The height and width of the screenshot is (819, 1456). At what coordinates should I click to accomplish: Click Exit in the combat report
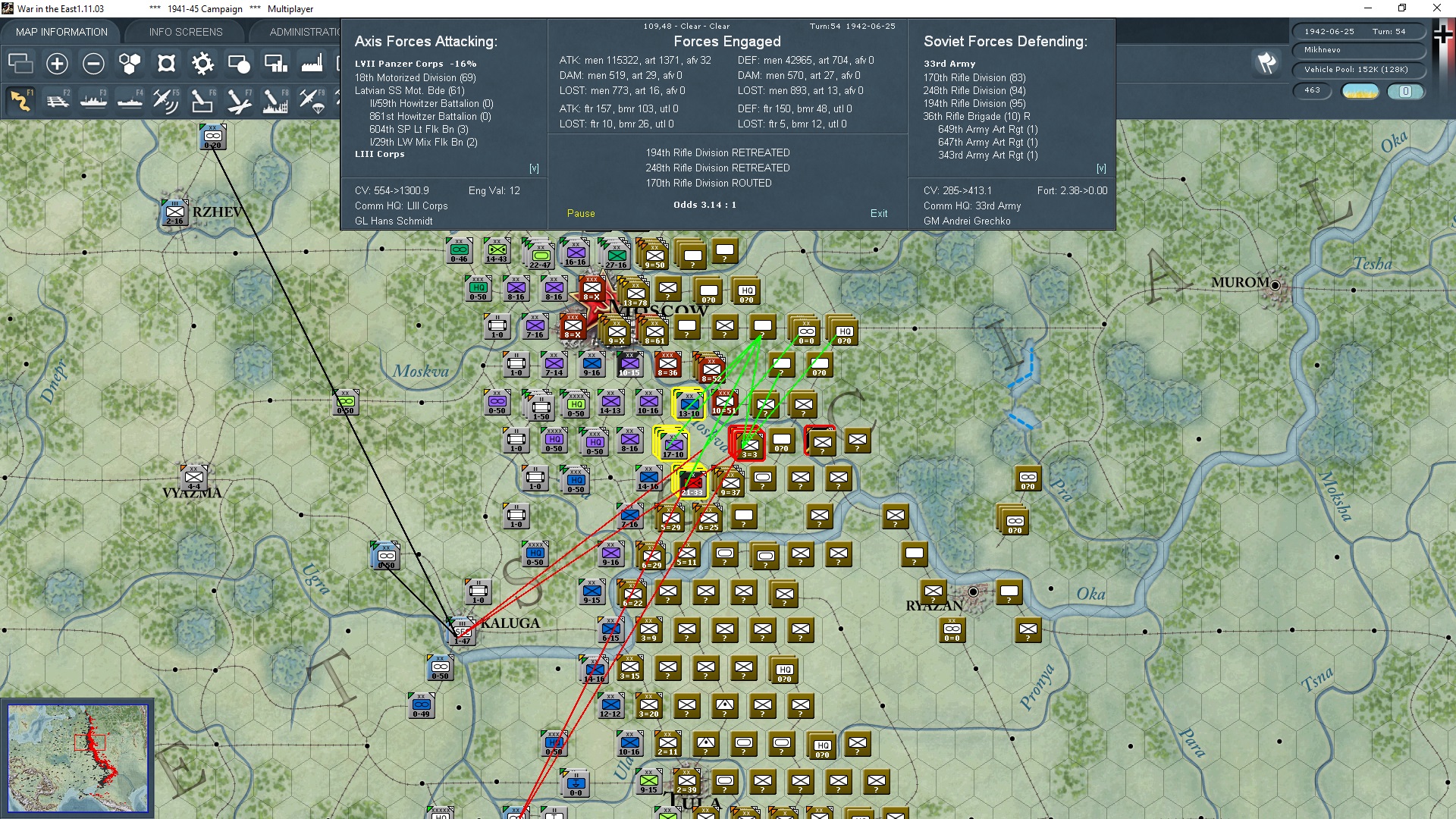pyautogui.click(x=879, y=214)
